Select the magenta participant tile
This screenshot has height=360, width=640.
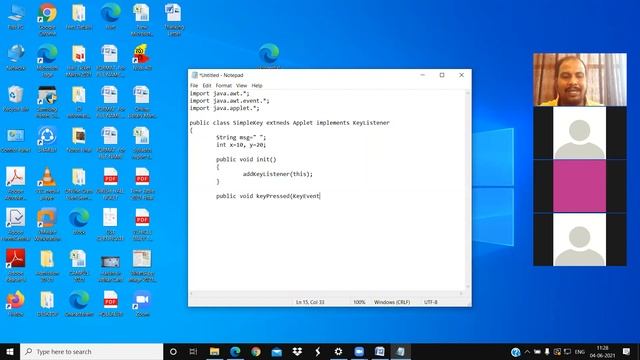580,186
